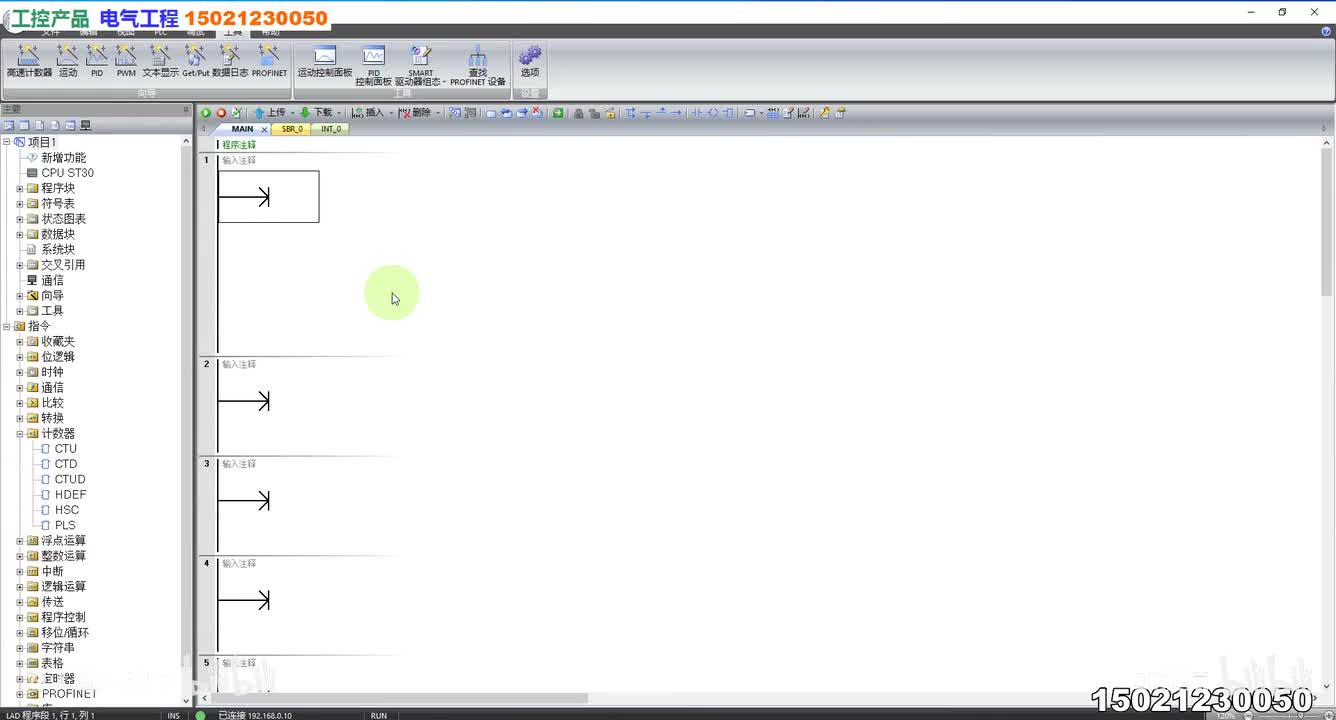Click 上传 upload button
Image resolution: width=1336 pixels, height=720 pixels.
pyautogui.click(x=269, y=113)
